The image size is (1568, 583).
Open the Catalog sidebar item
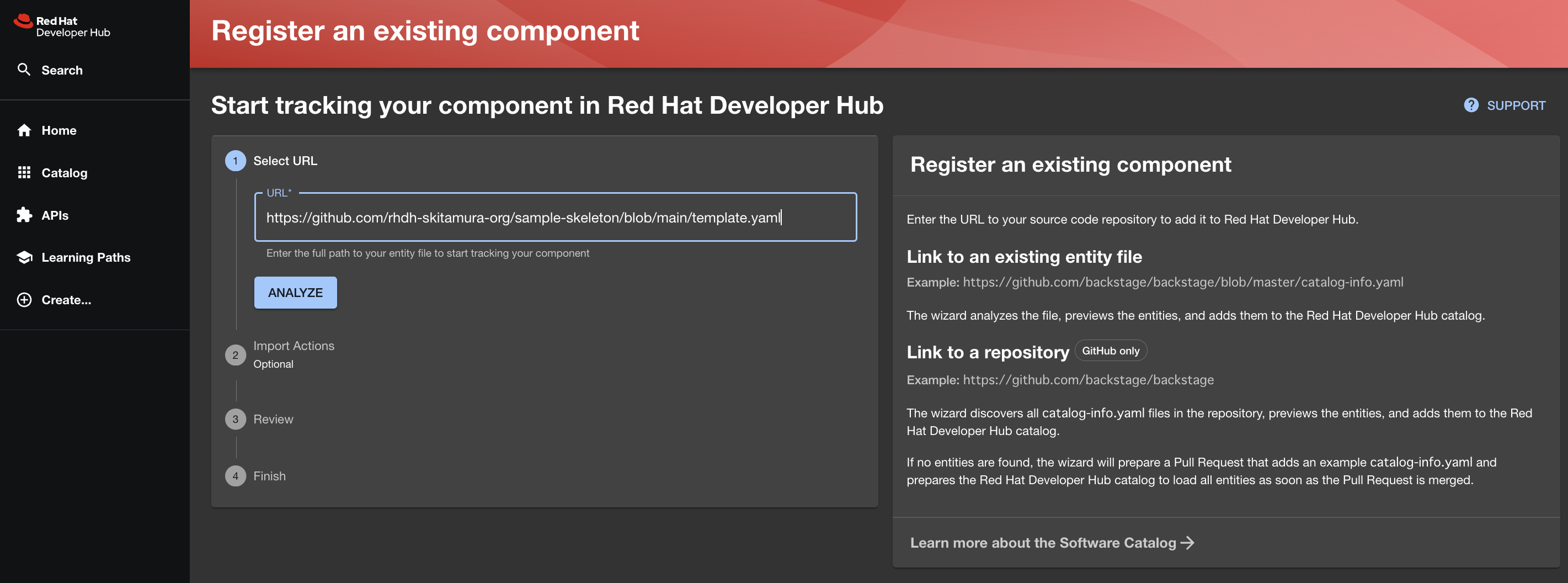tap(95, 172)
